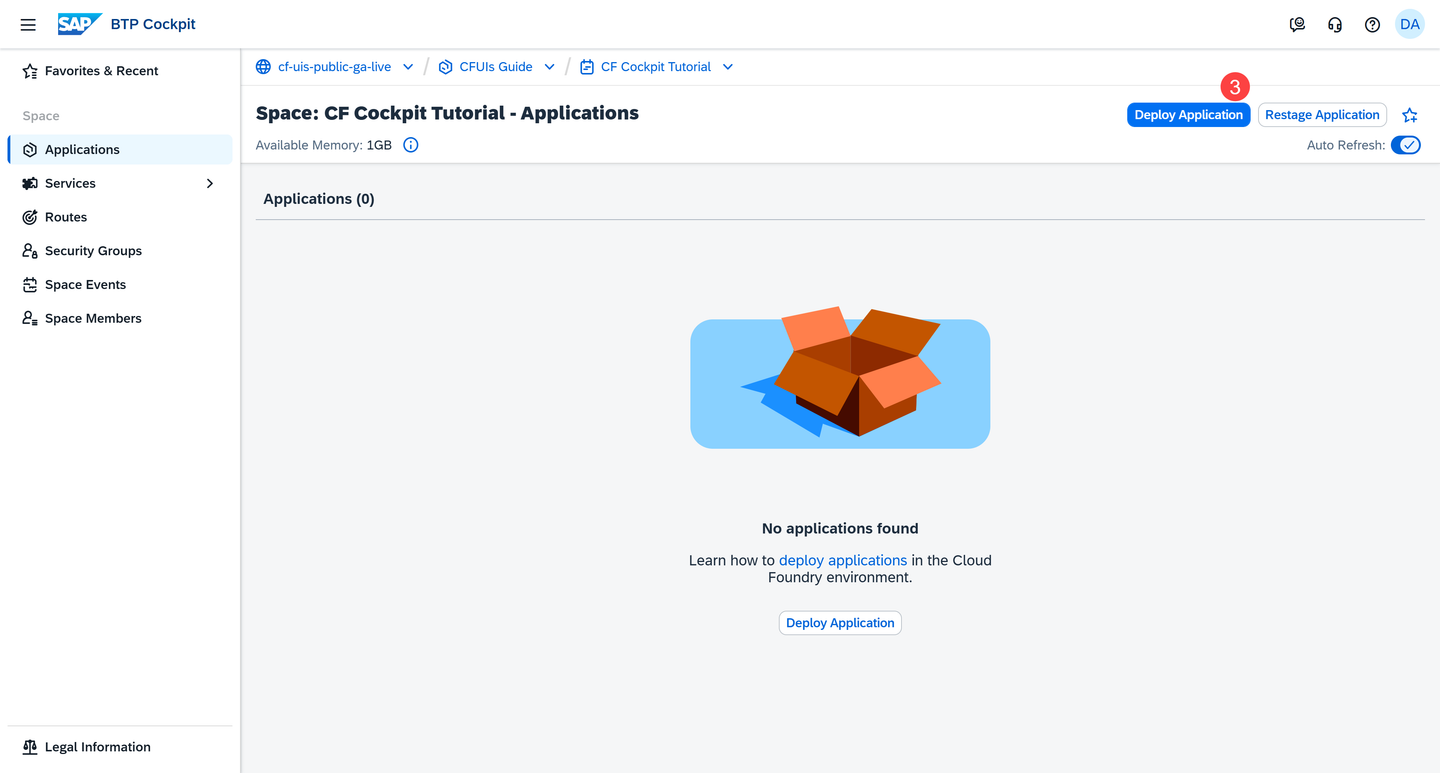Click Deploy Application button below empty message
The height and width of the screenshot is (773, 1440).
[840, 623]
